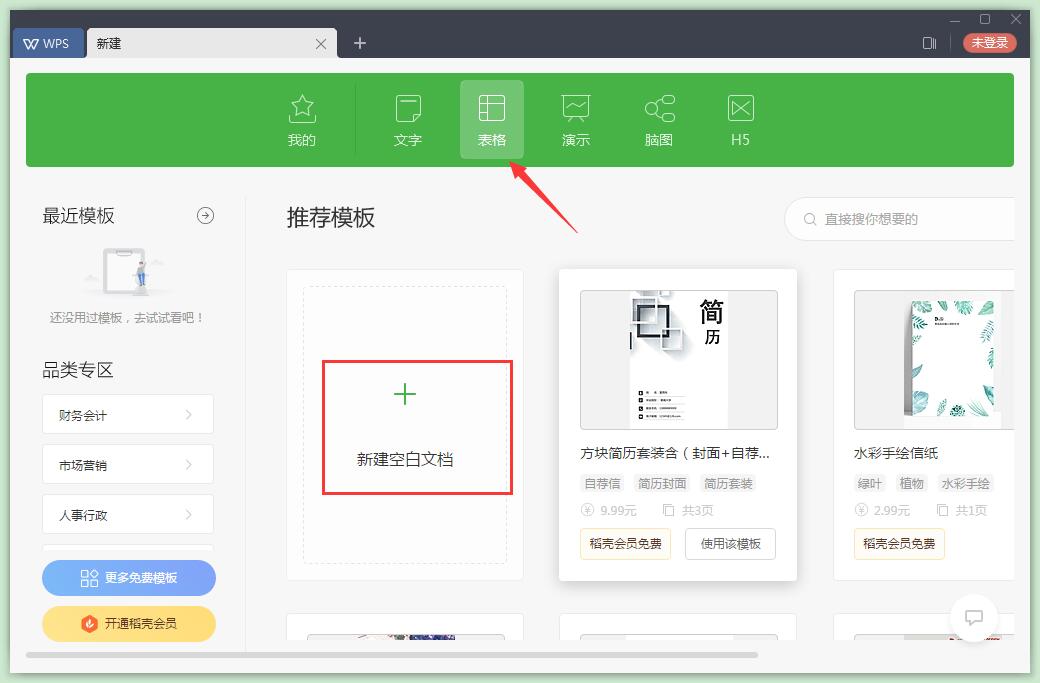Click the 使用该模板 button on the resume template
The width and height of the screenshot is (1040, 683).
click(730, 544)
